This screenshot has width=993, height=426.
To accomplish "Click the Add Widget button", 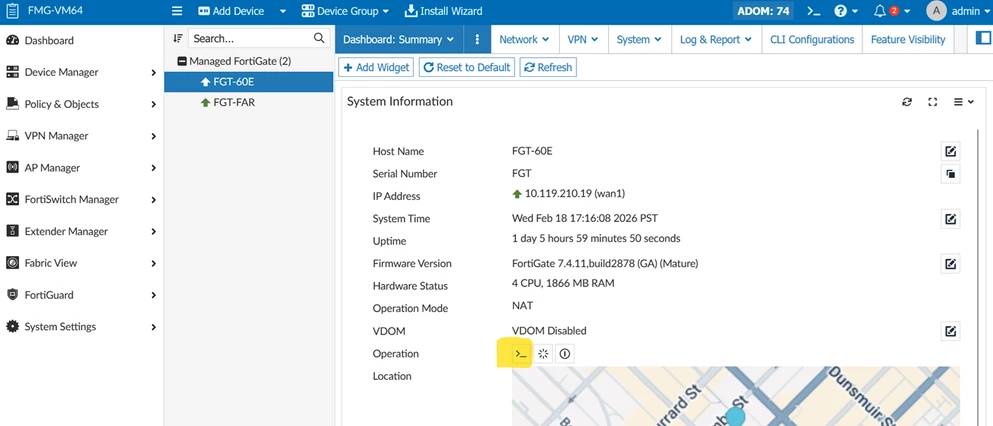I will (x=376, y=67).
